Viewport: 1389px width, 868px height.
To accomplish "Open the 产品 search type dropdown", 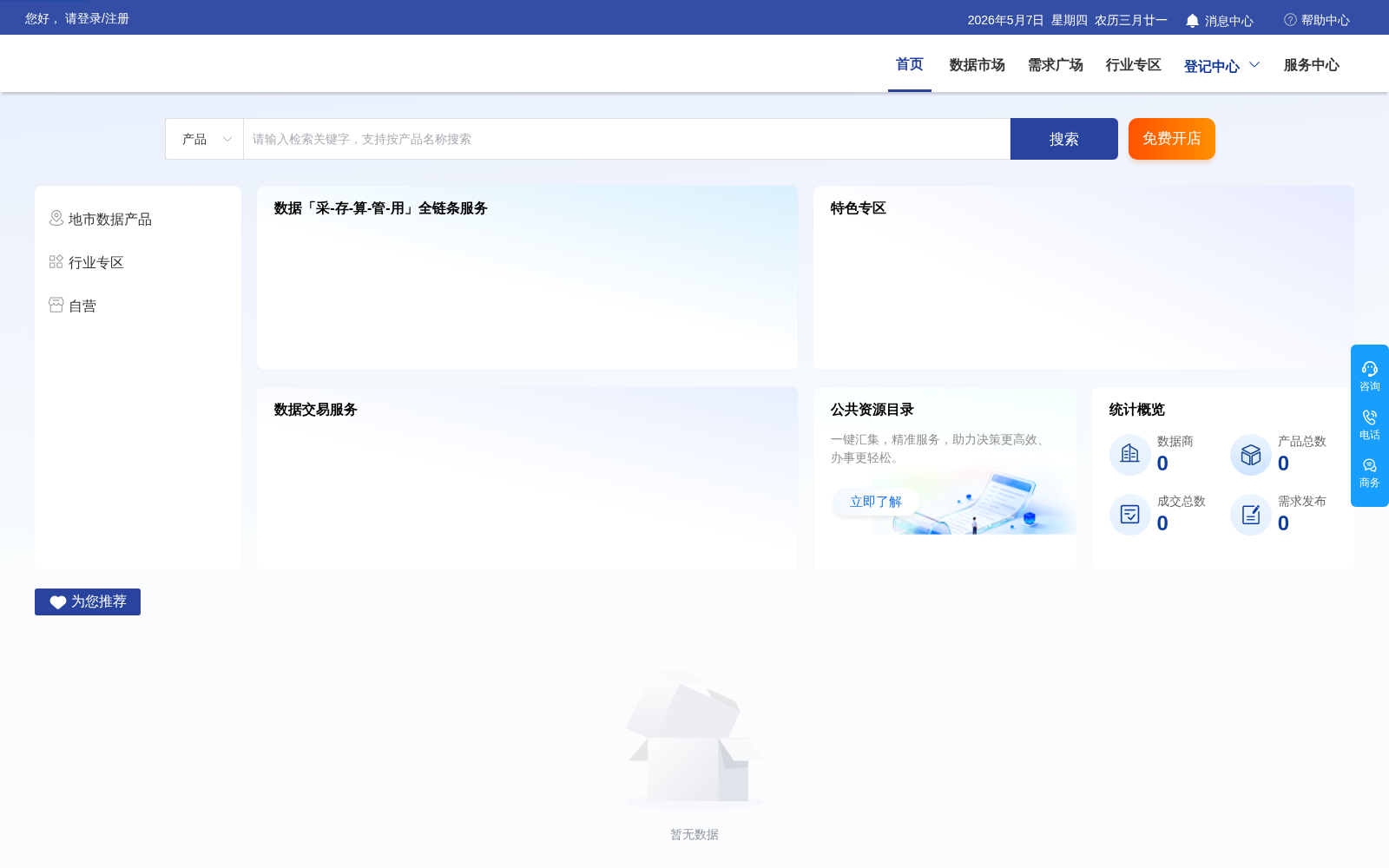I will click(x=205, y=139).
